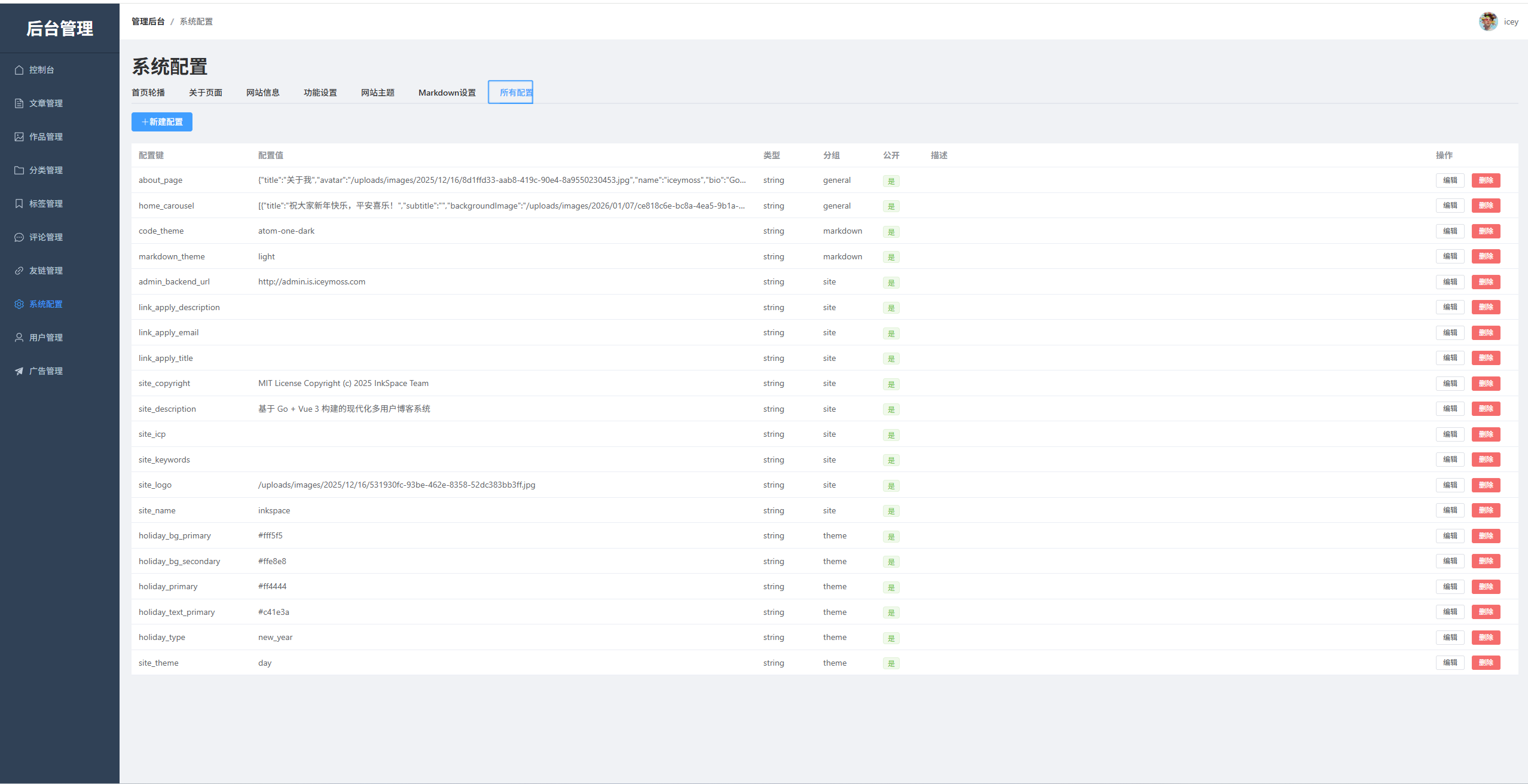Open the icey user avatar menu
The image size is (1528, 784).
pyautogui.click(x=1488, y=22)
